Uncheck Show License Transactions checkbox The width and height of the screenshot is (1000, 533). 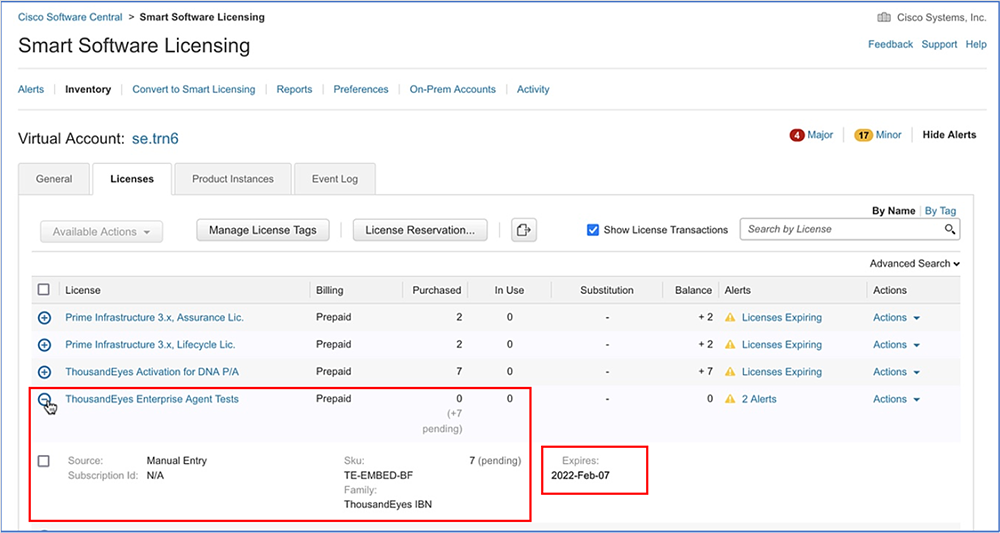click(593, 230)
